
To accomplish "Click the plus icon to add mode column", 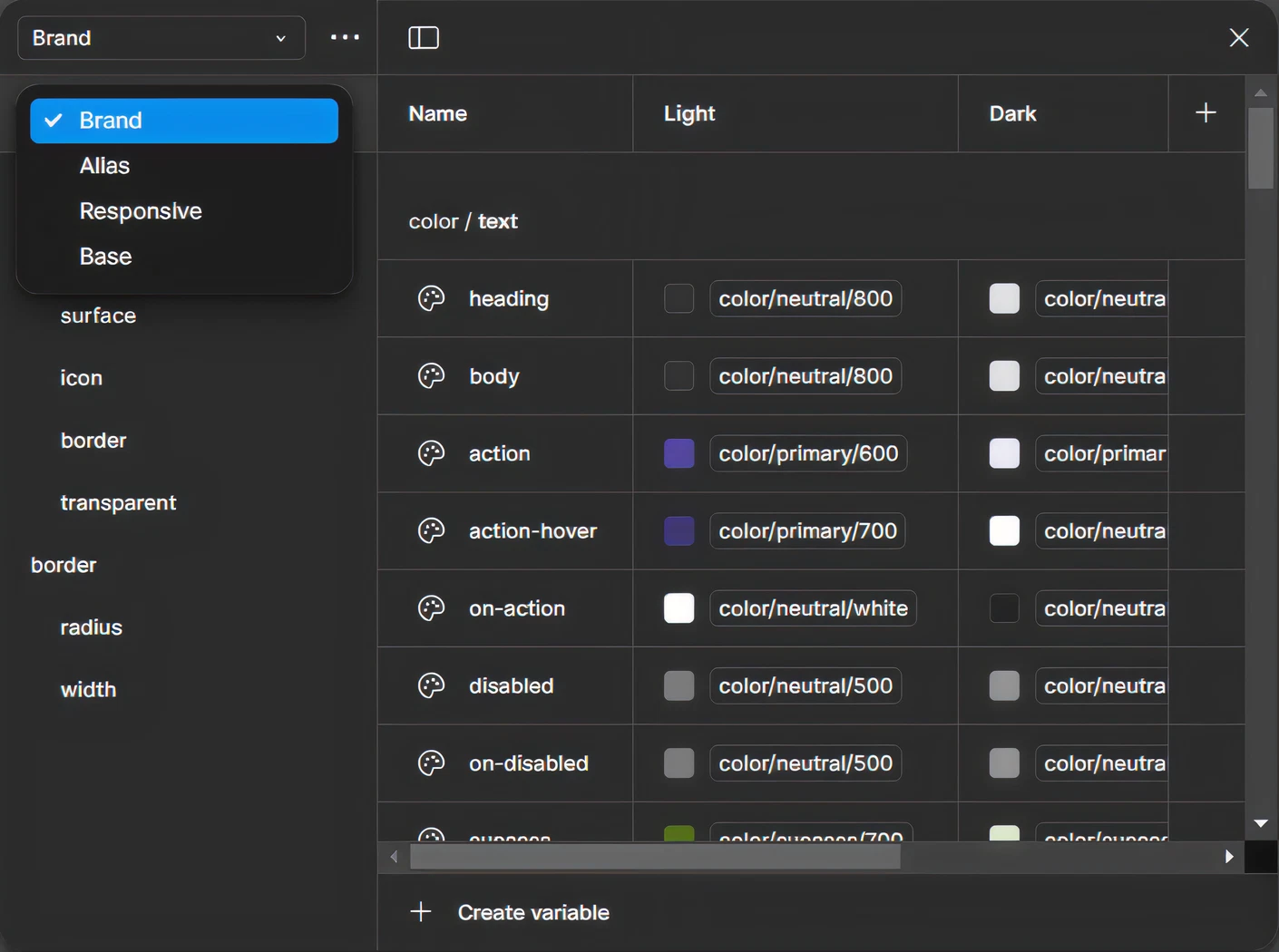I will pyautogui.click(x=1206, y=113).
